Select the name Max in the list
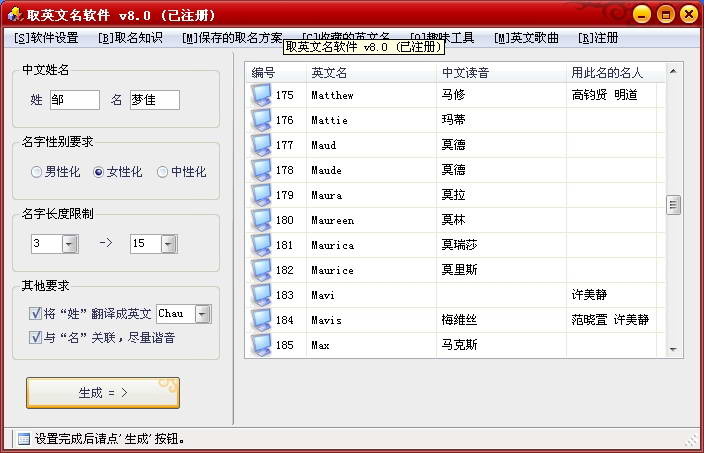The width and height of the screenshot is (704, 453). point(321,345)
